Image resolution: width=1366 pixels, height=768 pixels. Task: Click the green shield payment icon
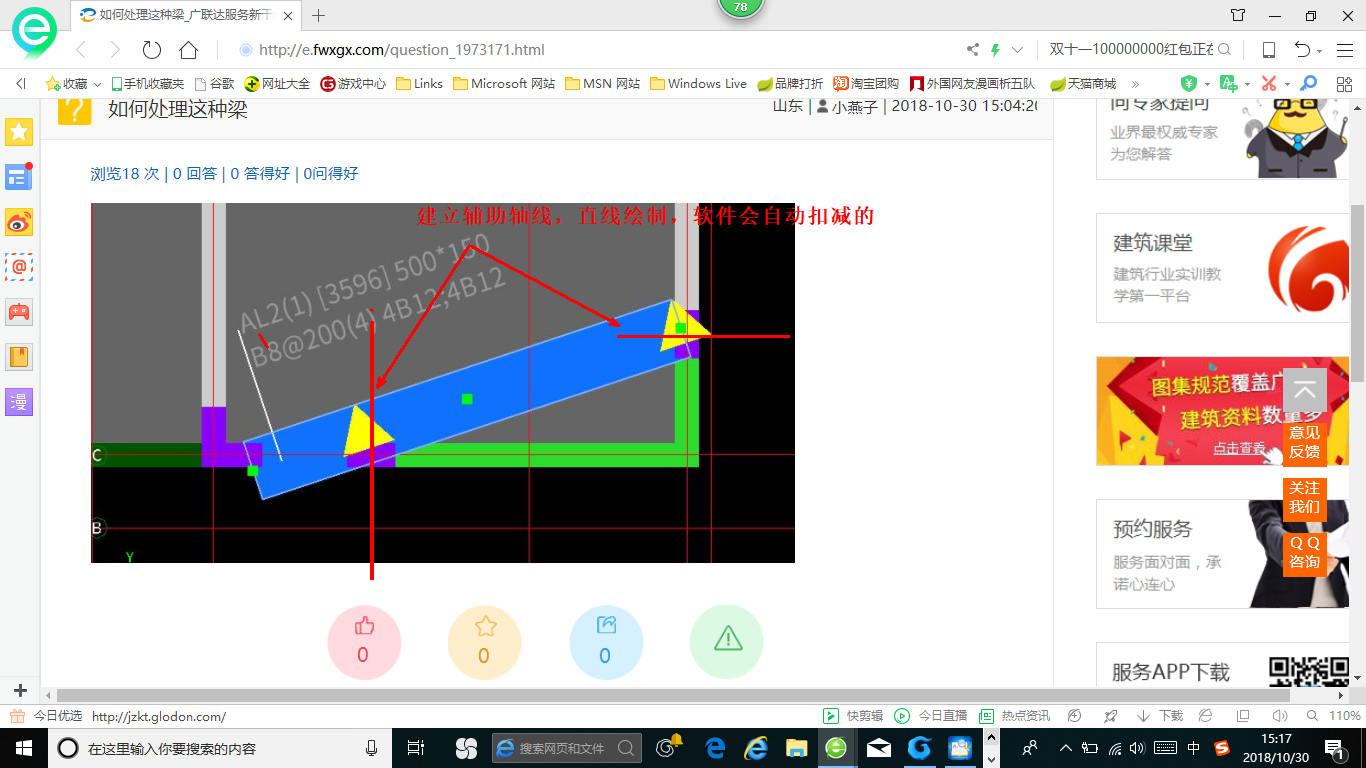pyautogui.click(x=1188, y=84)
